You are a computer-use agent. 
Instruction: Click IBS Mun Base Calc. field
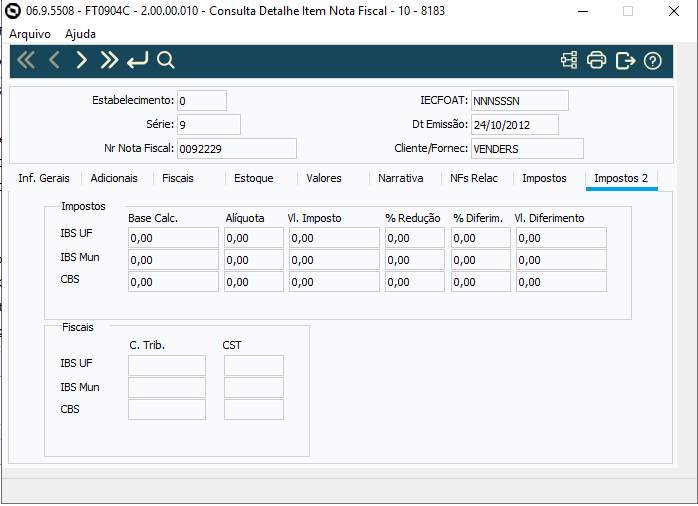click(173, 259)
